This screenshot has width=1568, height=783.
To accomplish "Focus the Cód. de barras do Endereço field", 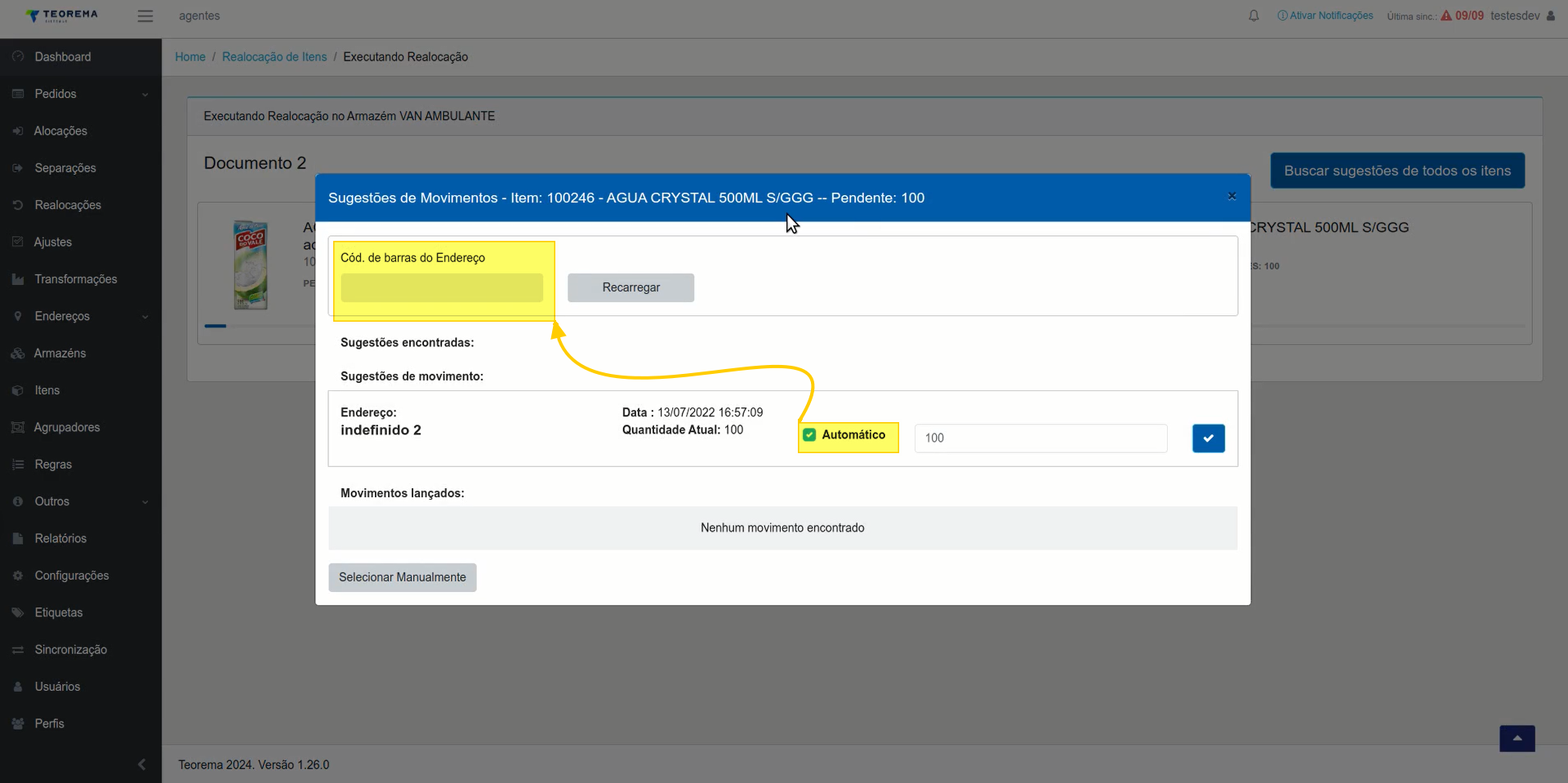I will (442, 287).
